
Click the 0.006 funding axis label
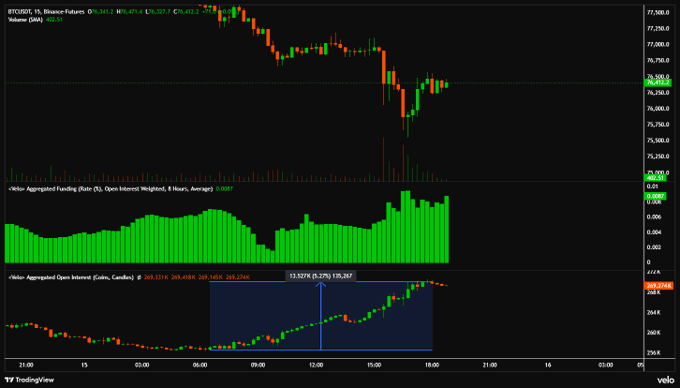654,217
